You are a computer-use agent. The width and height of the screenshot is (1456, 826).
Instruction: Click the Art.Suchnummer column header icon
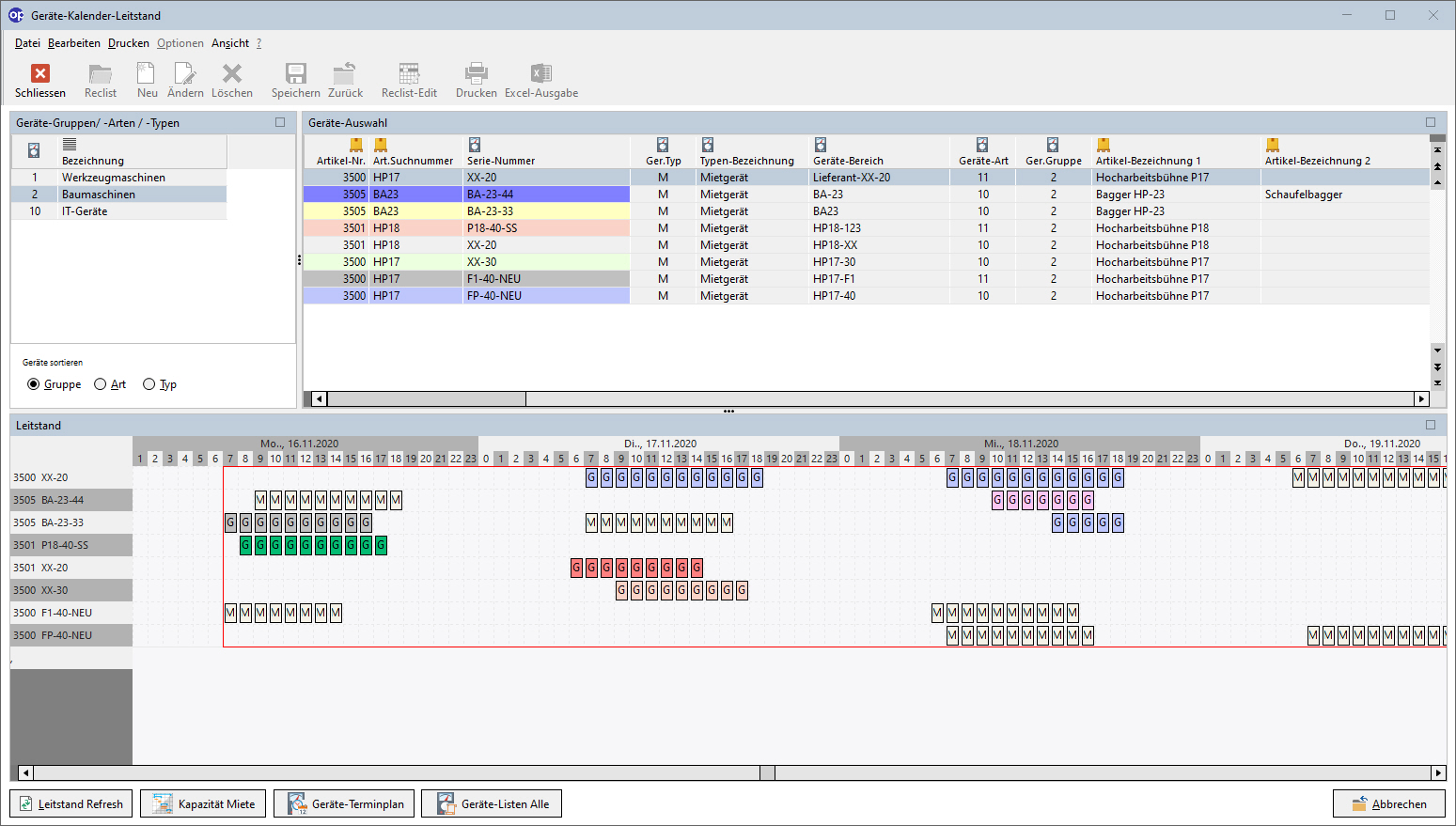(381, 145)
